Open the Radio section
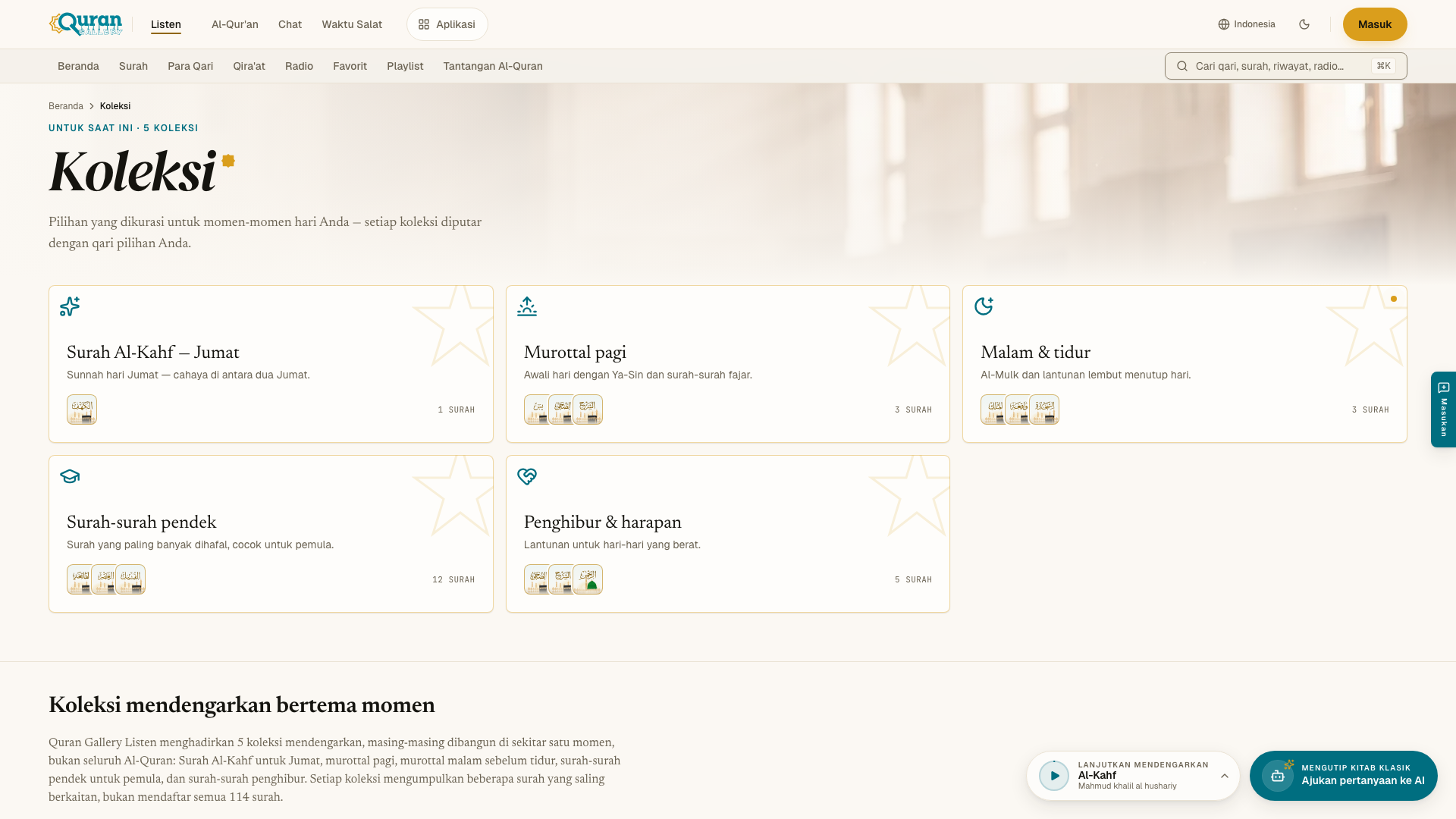 pyautogui.click(x=299, y=66)
